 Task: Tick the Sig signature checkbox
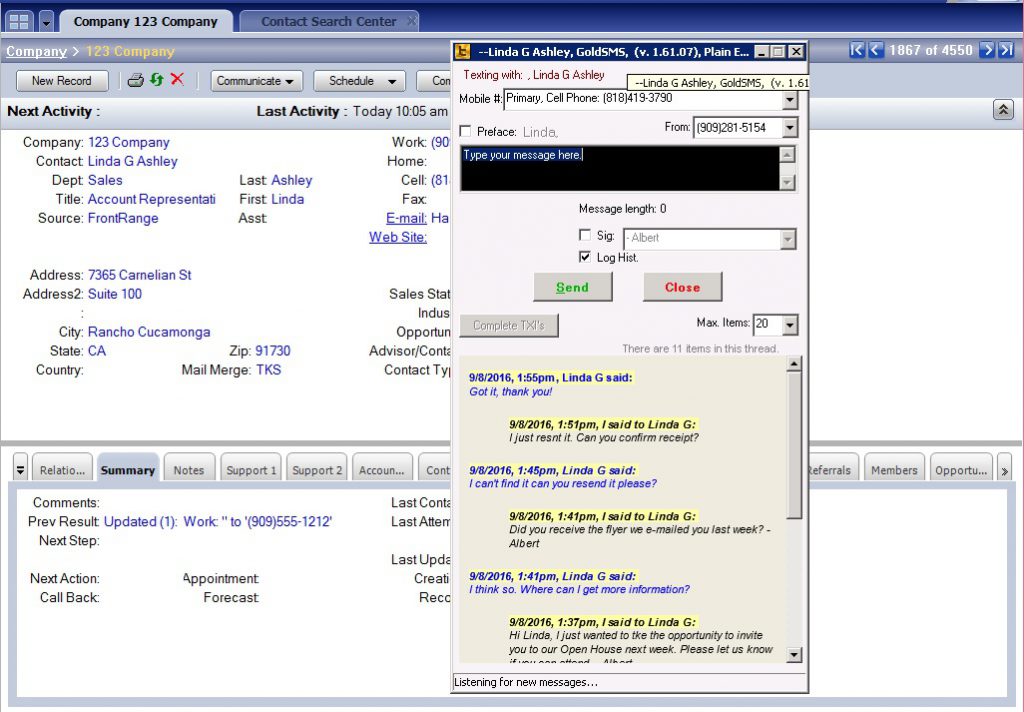585,236
